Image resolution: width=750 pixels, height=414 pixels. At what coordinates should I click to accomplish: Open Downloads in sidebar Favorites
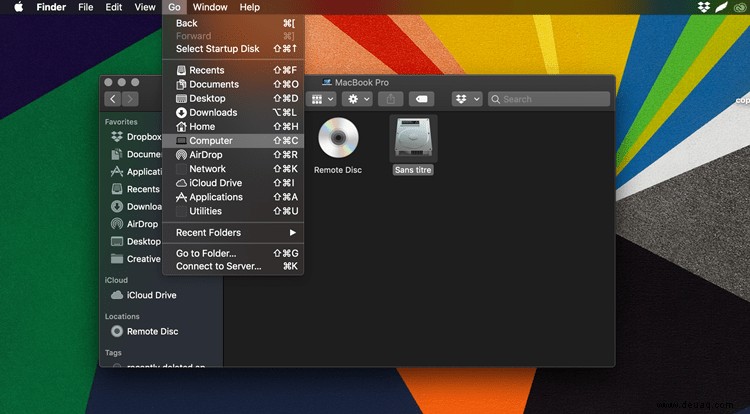point(136,207)
